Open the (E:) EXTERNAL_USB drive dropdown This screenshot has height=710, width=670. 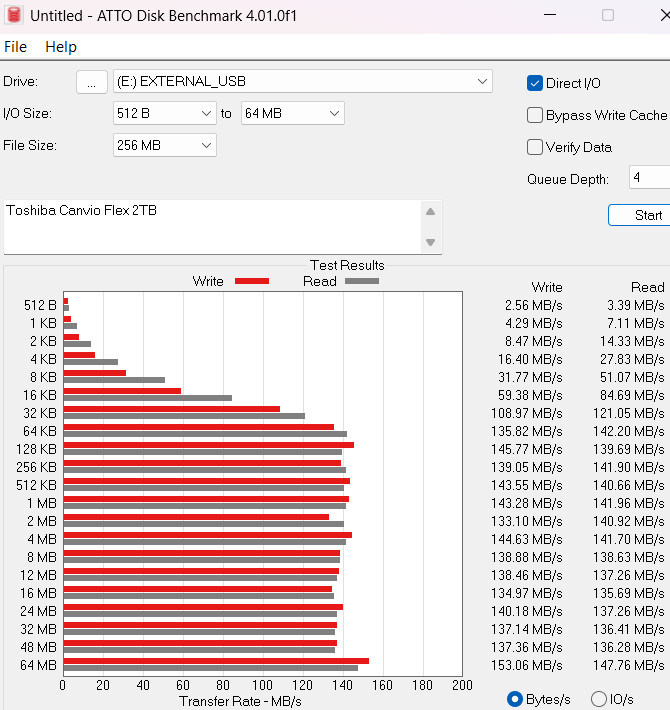(x=302, y=82)
